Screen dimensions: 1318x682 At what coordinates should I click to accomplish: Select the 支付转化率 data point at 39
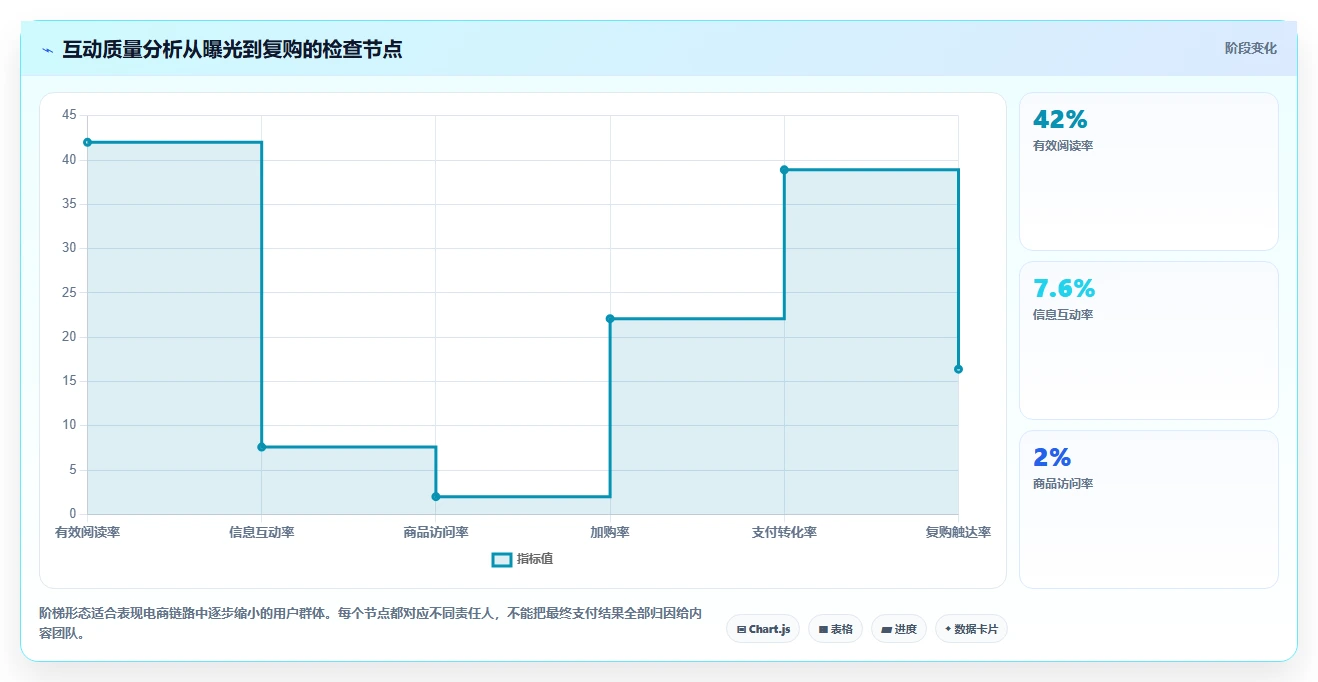click(x=784, y=169)
